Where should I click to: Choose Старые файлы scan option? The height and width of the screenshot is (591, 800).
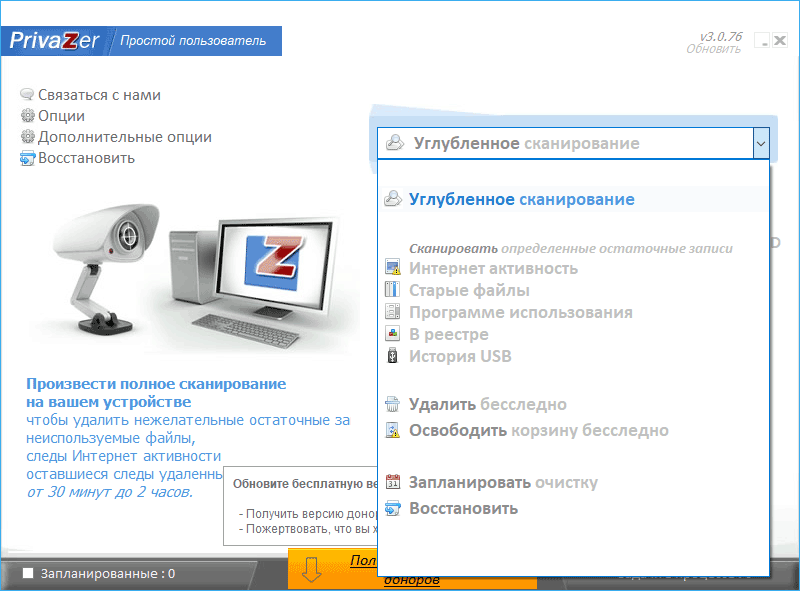tap(469, 290)
